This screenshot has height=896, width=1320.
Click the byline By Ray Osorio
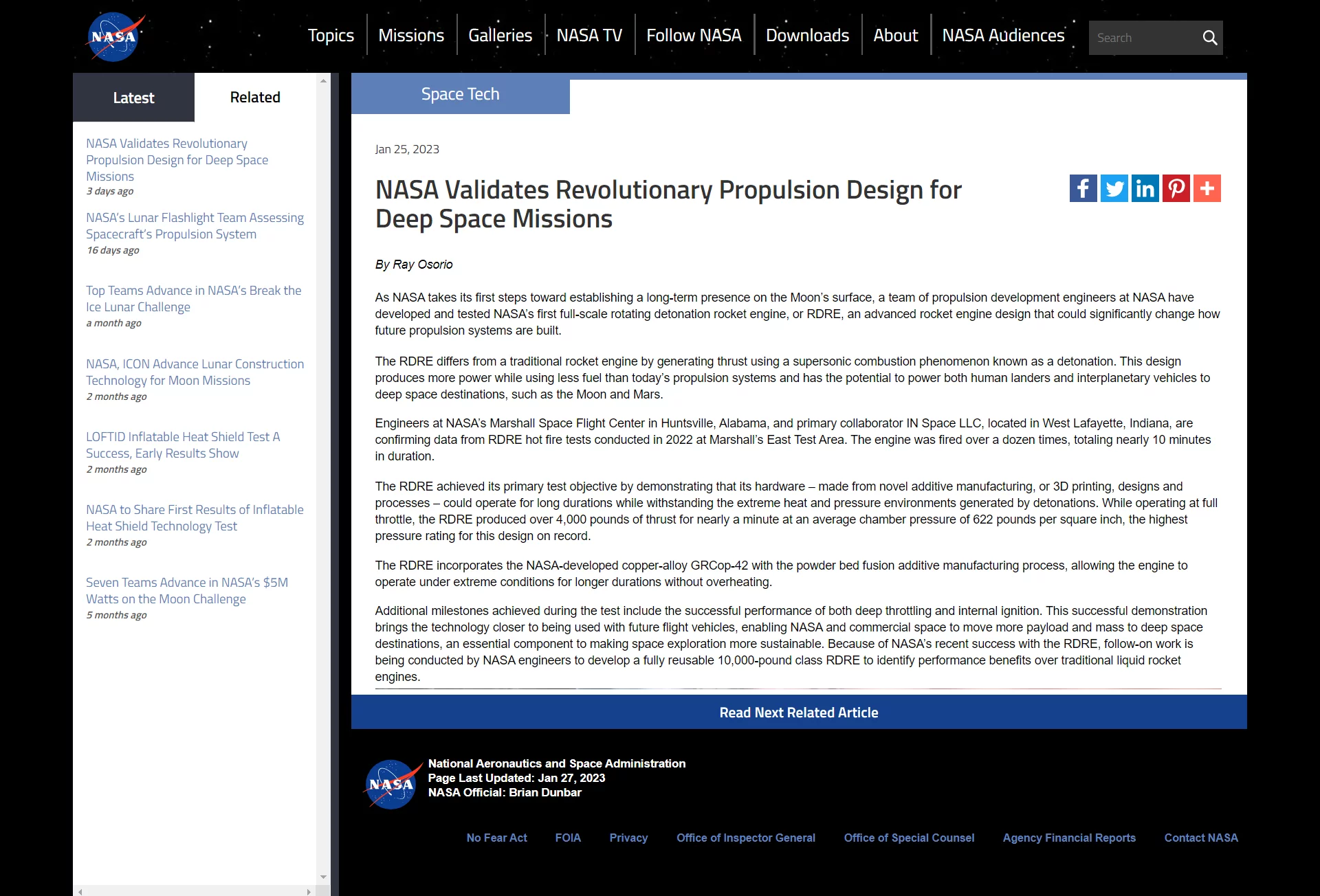414,265
